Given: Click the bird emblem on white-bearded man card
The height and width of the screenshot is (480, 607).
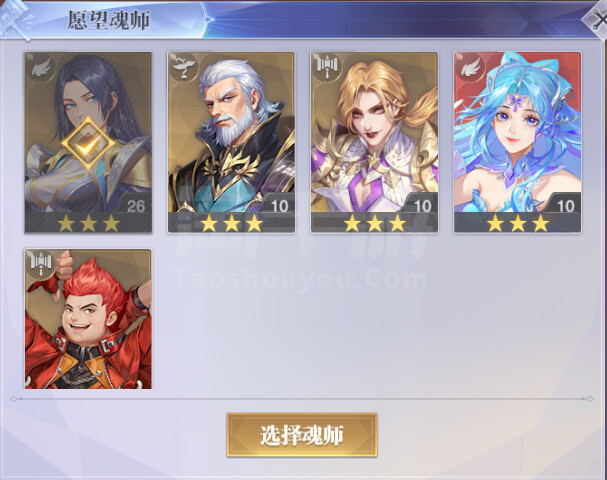Looking at the screenshot, I should click(184, 68).
